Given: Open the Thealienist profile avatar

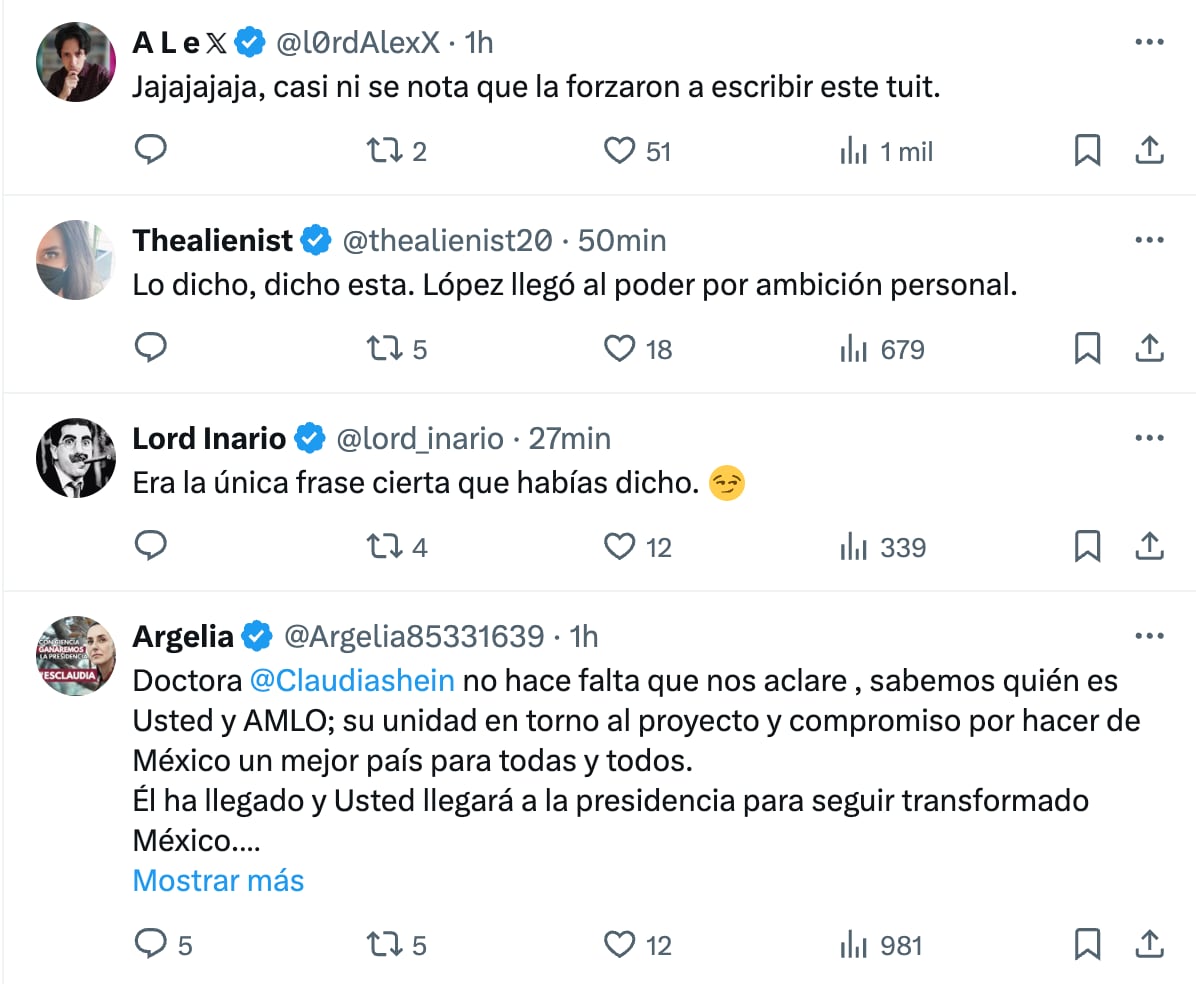Looking at the screenshot, I should pos(76,260).
